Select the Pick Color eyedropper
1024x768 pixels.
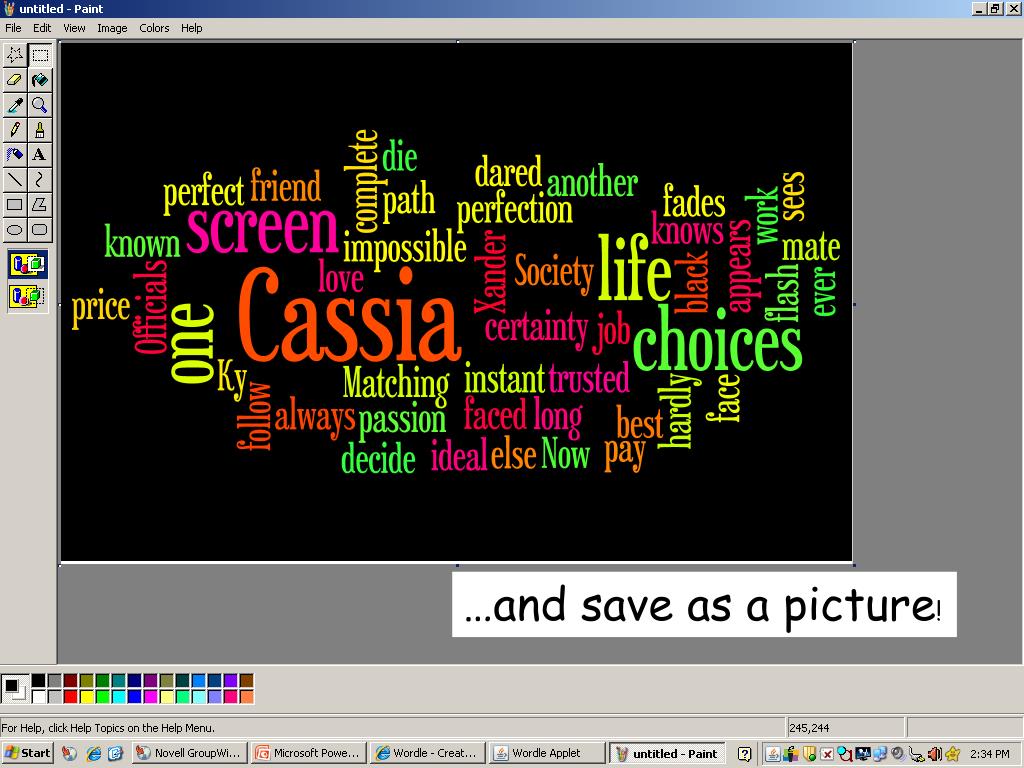tap(14, 104)
